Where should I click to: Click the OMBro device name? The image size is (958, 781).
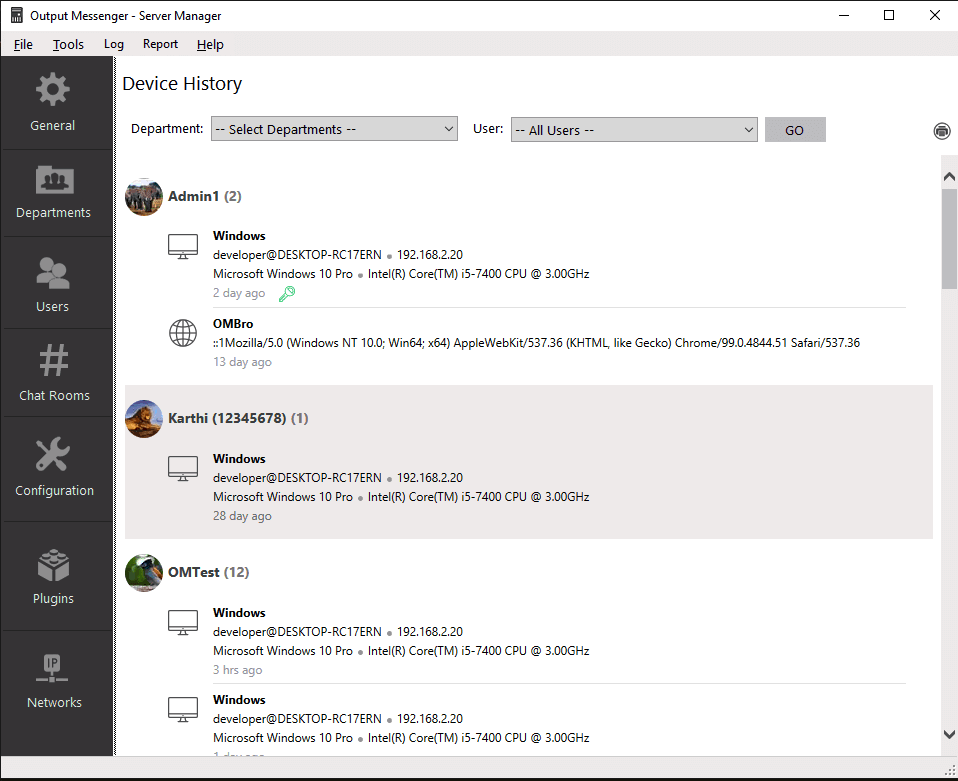point(233,324)
